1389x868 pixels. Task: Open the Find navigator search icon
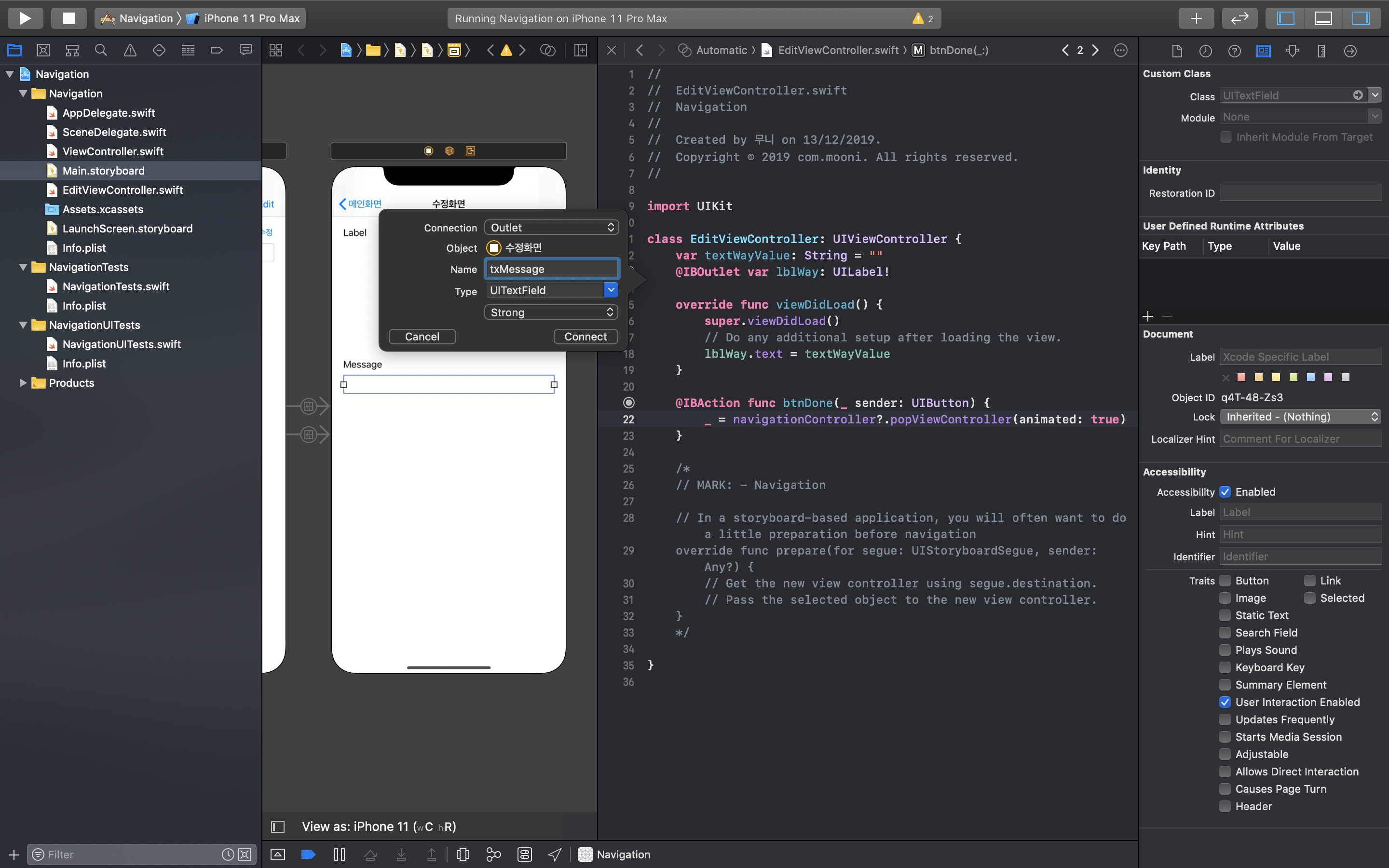[x=101, y=51]
